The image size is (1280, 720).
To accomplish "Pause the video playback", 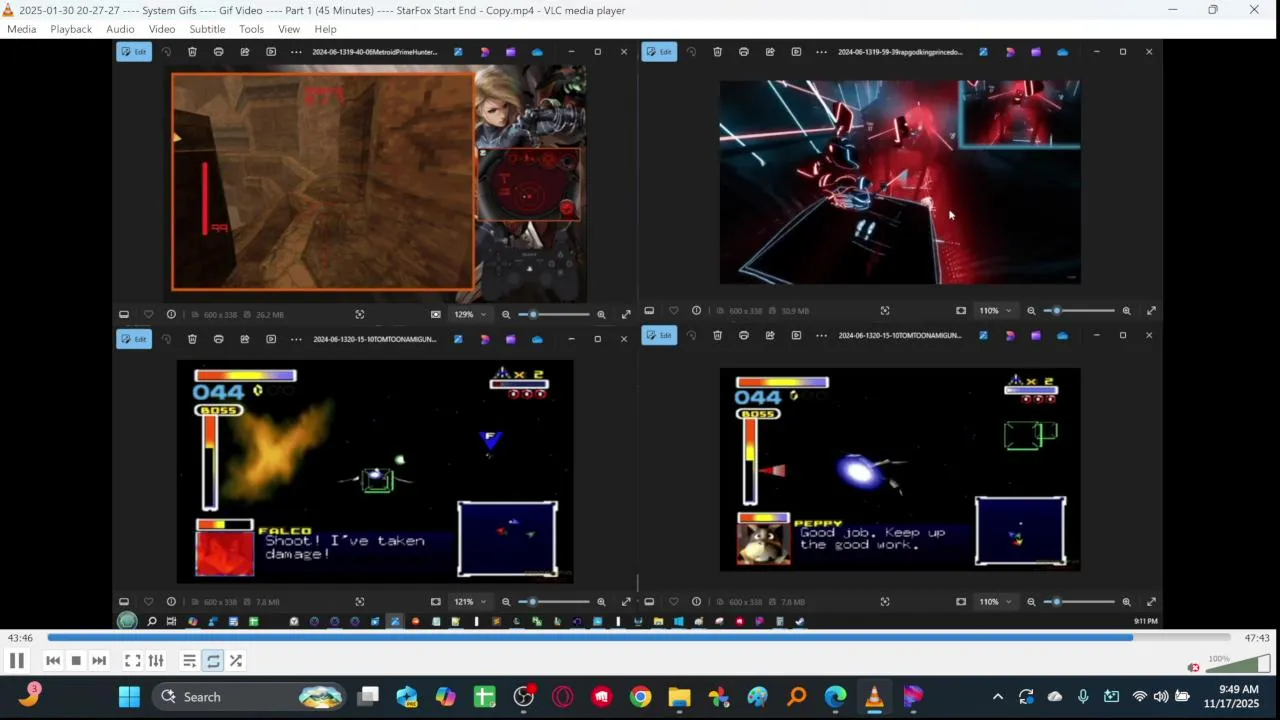I will coord(16,661).
